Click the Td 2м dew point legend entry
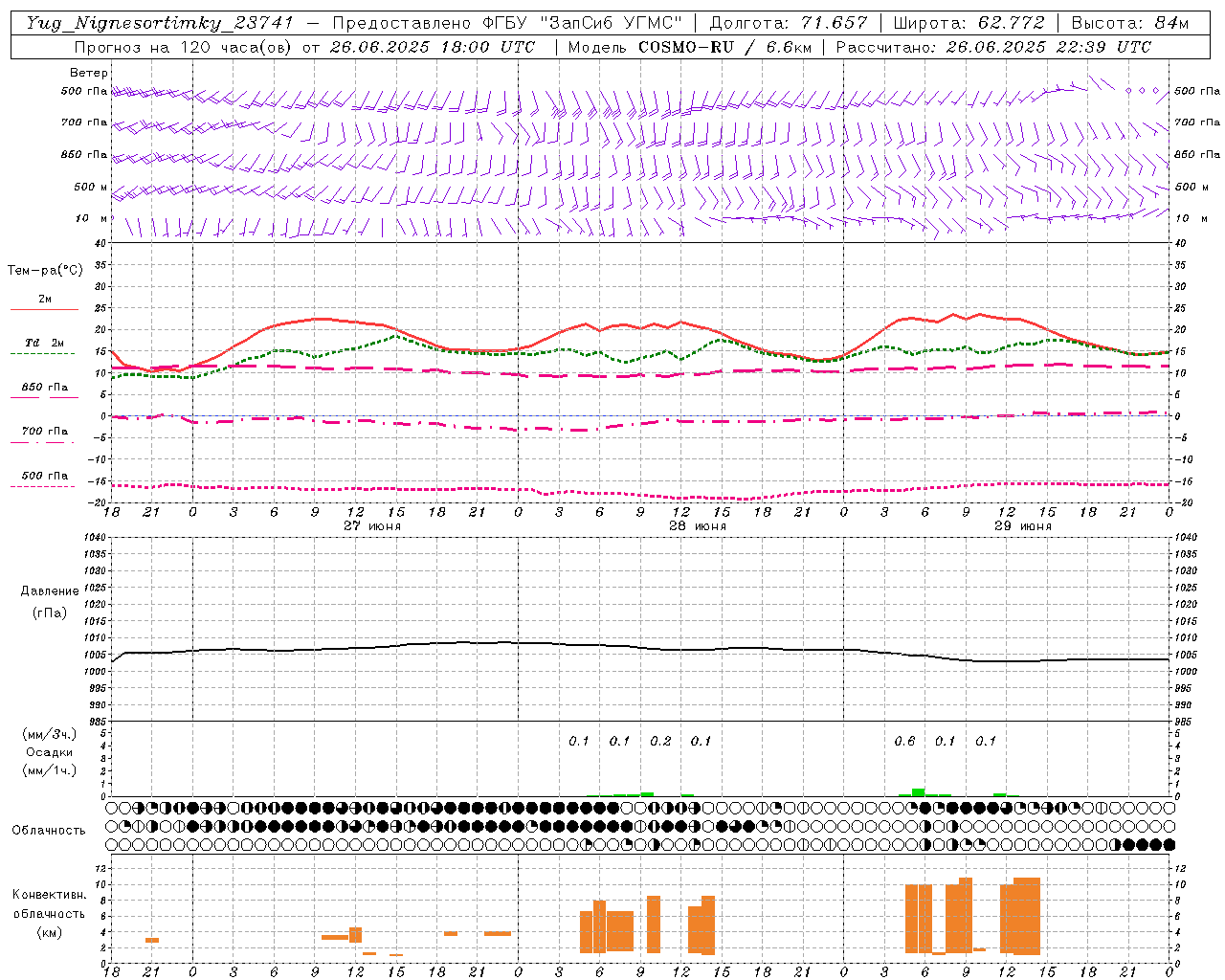1225x980 pixels. point(45,343)
